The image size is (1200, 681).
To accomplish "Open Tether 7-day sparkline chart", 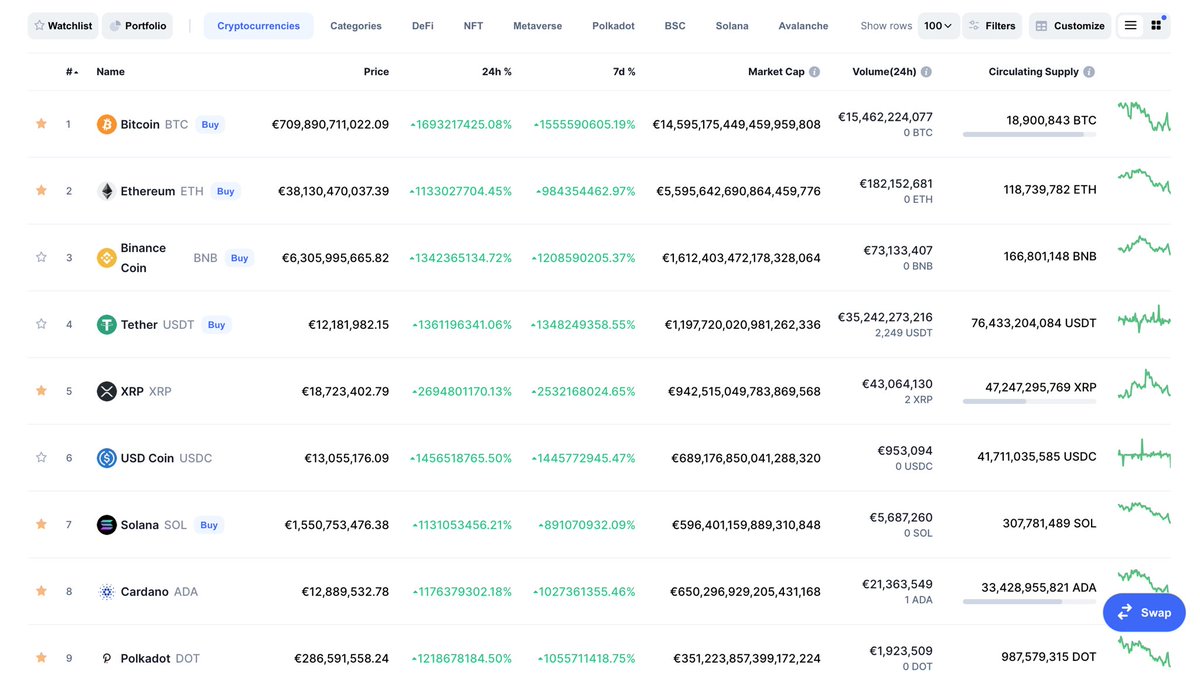I will (x=1144, y=319).
